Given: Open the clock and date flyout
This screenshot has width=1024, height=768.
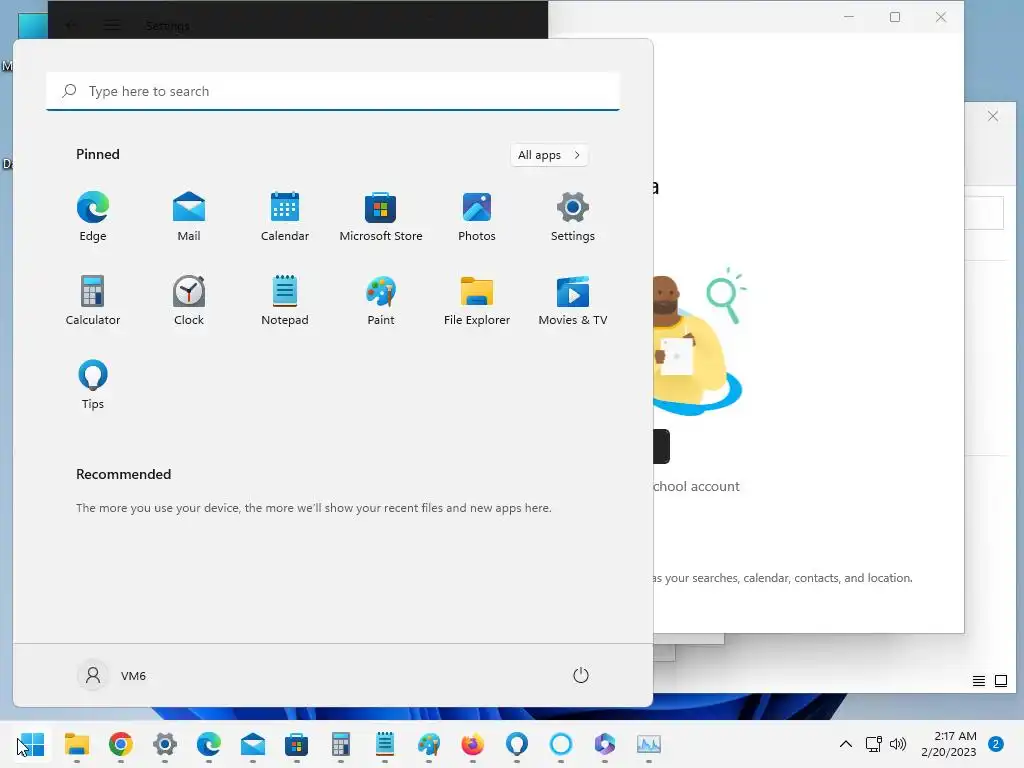Looking at the screenshot, I should tap(949, 744).
